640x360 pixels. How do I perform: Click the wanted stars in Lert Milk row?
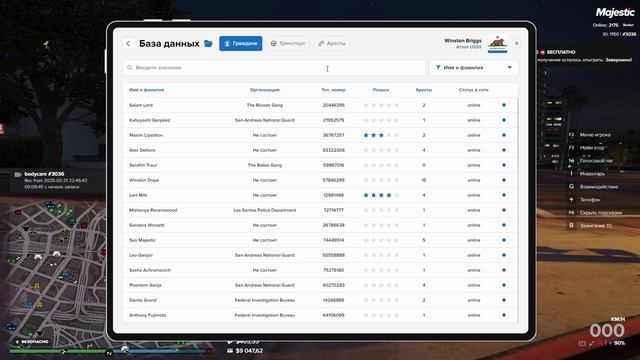coord(381,195)
